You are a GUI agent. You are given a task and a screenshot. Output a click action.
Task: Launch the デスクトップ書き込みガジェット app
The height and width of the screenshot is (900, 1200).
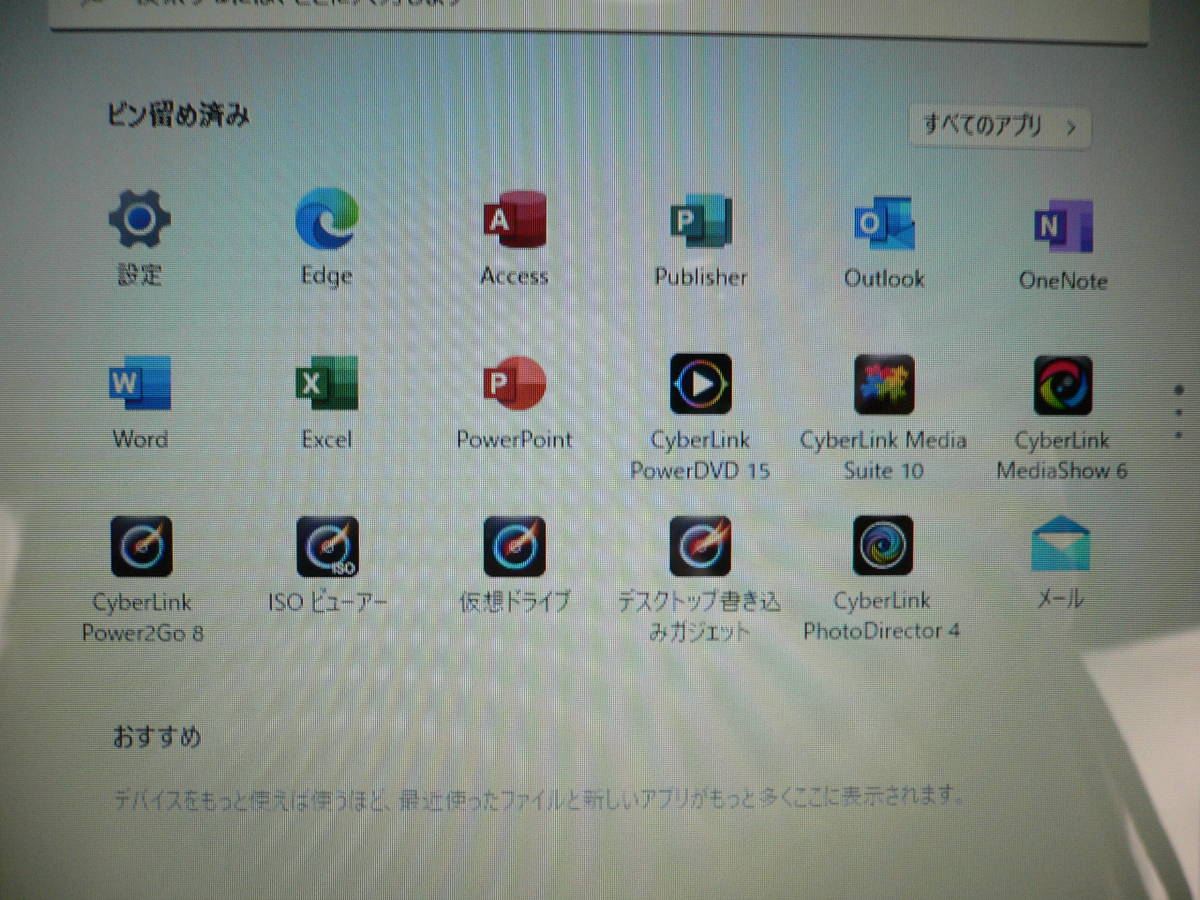coord(700,546)
